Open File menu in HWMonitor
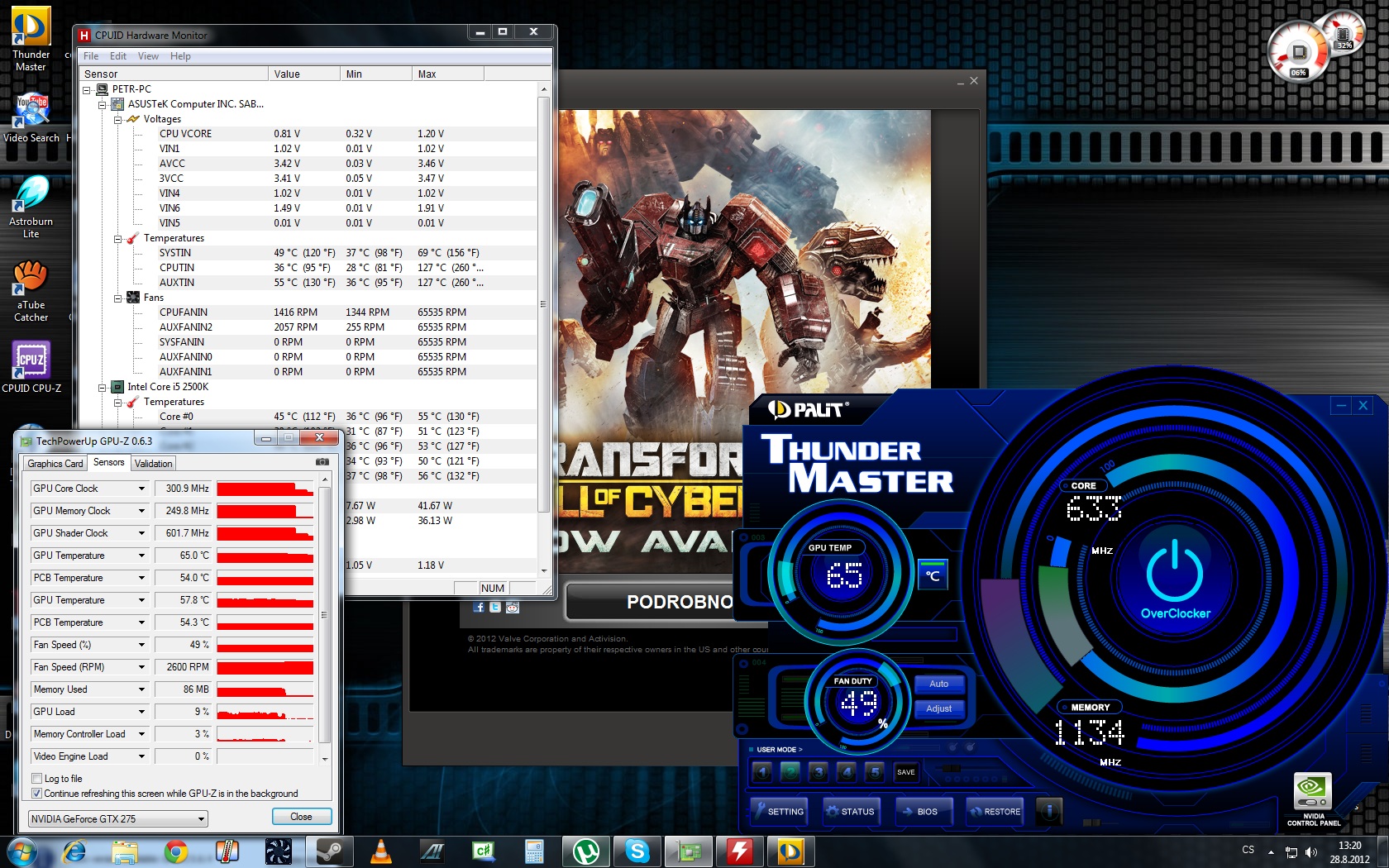The image size is (1389, 868). tap(91, 56)
